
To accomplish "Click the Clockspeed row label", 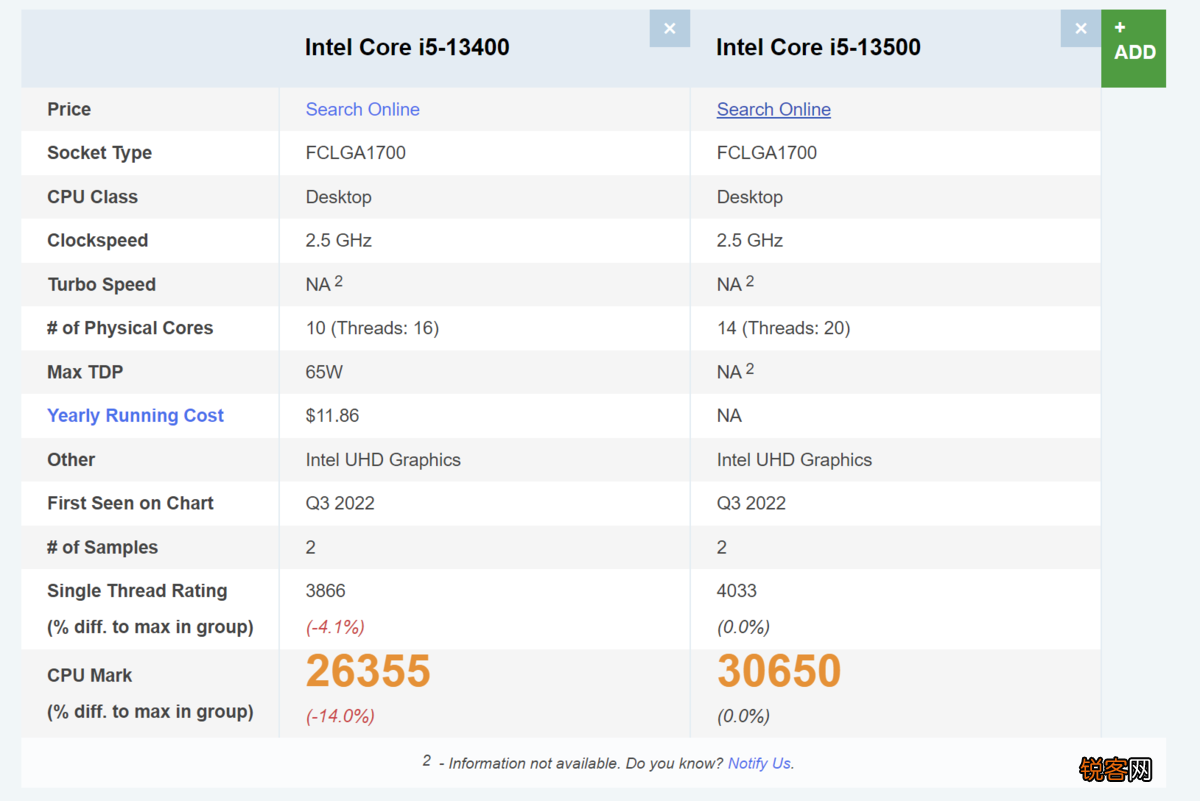I will (97, 240).
